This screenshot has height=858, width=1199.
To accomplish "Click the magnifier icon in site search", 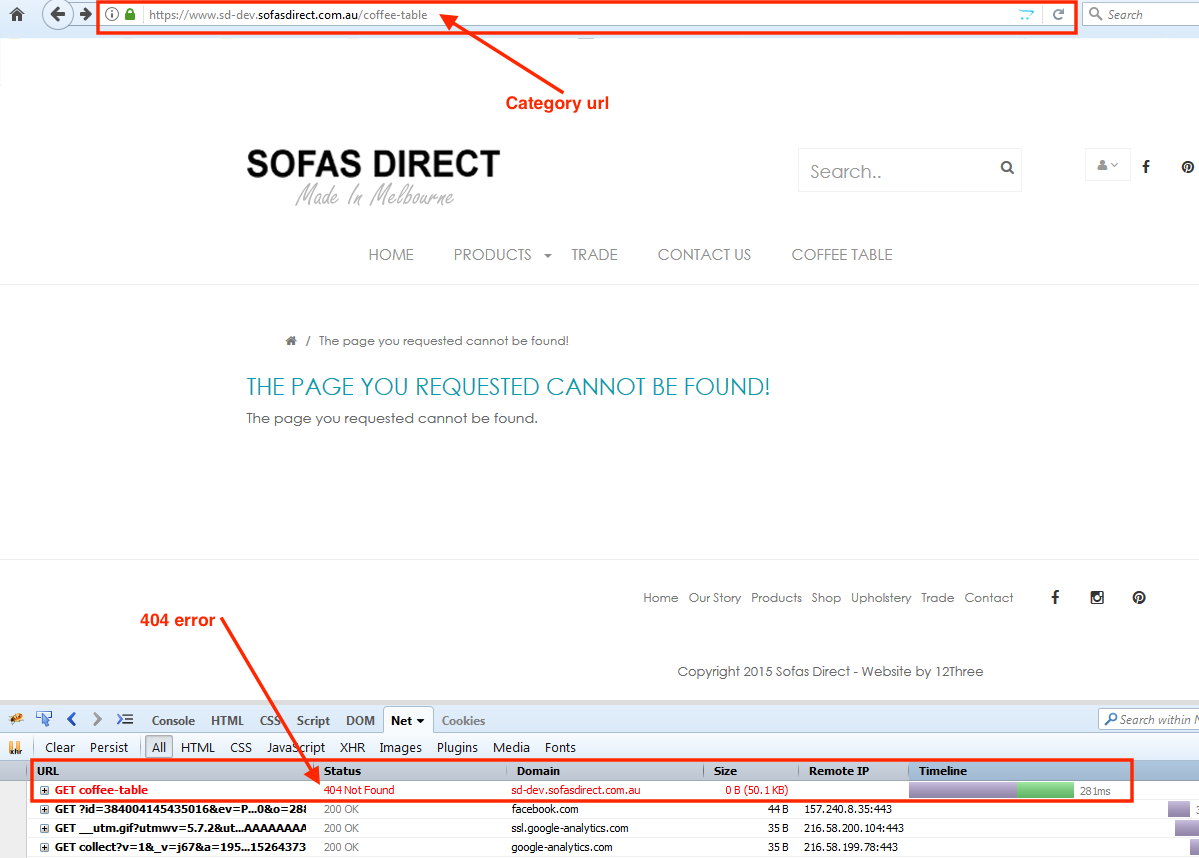I will pos(1007,167).
